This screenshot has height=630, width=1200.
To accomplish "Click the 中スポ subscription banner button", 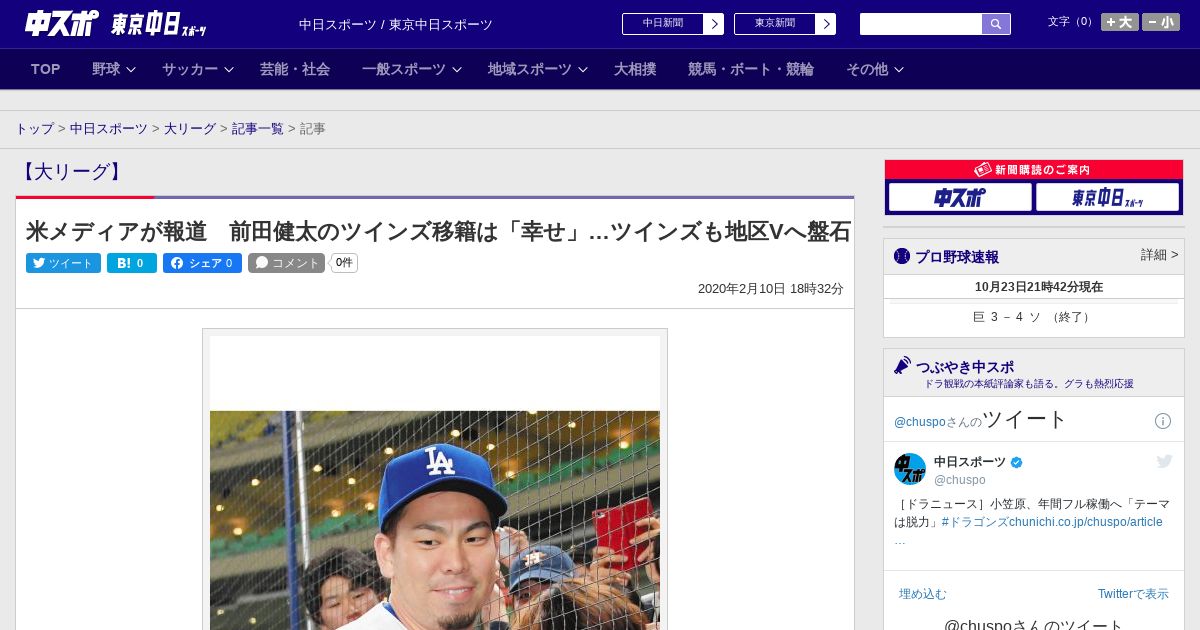I will (x=960, y=197).
